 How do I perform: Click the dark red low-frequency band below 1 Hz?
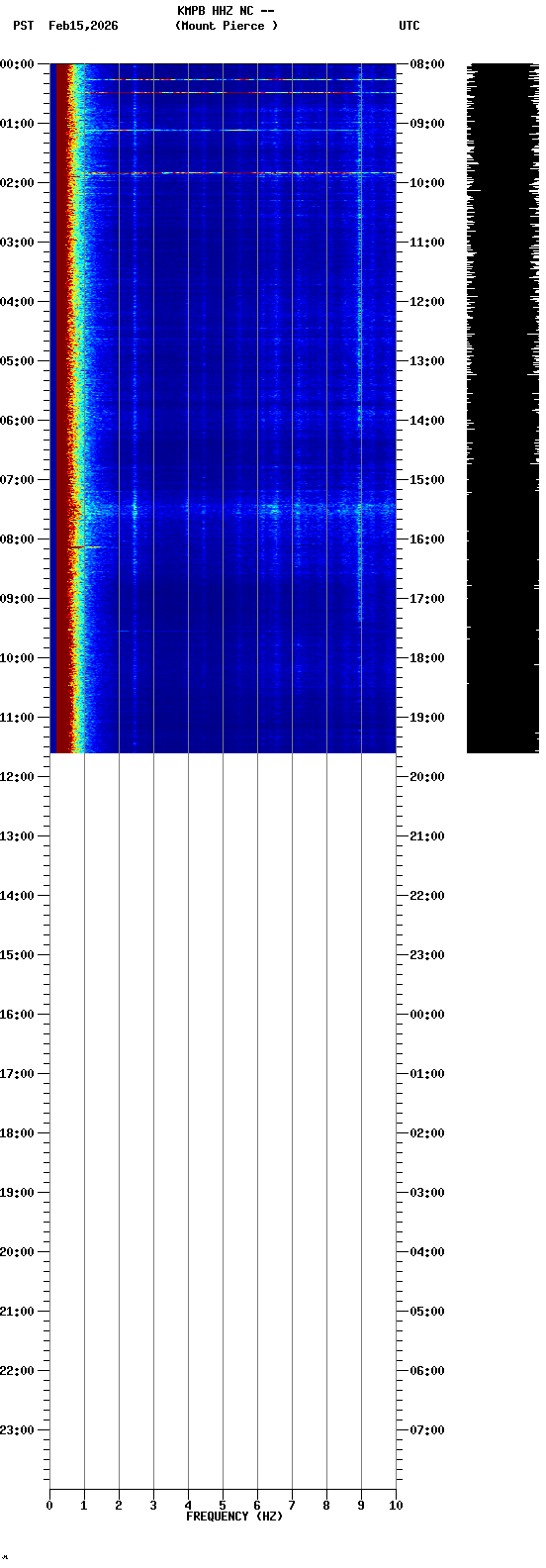[x=61, y=408]
